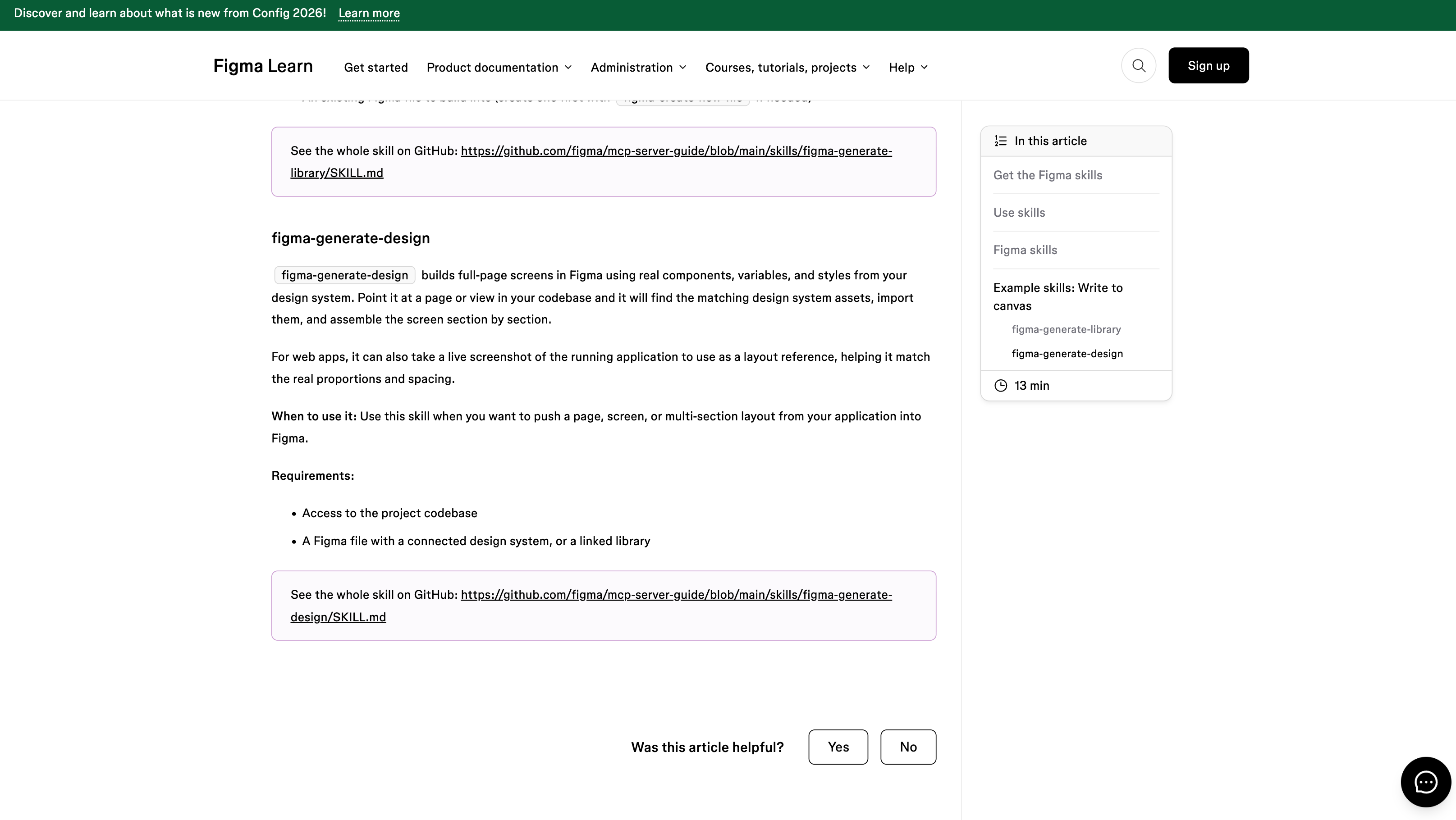Open the figma-generate-library SKILL.md GitHub link
This screenshot has width=1456, height=820.
point(591,162)
